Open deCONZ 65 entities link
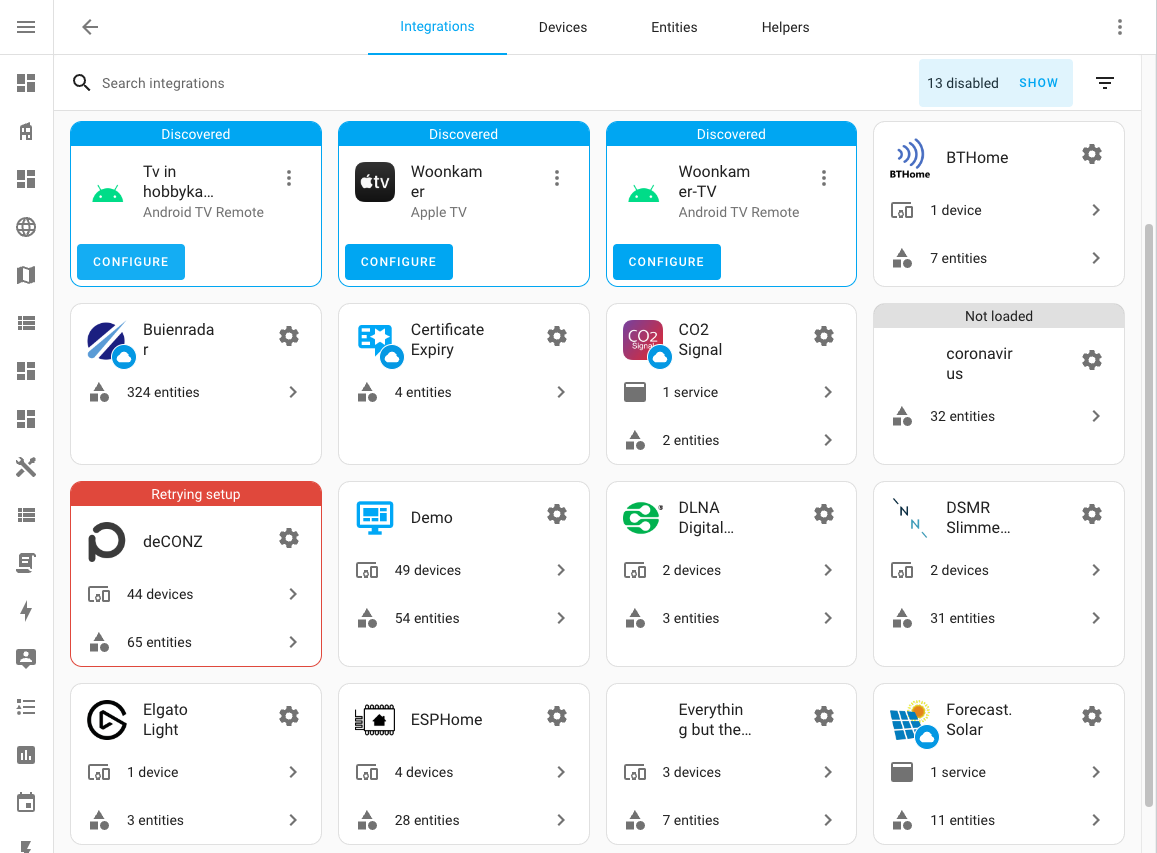The height and width of the screenshot is (853, 1157). tap(196, 642)
